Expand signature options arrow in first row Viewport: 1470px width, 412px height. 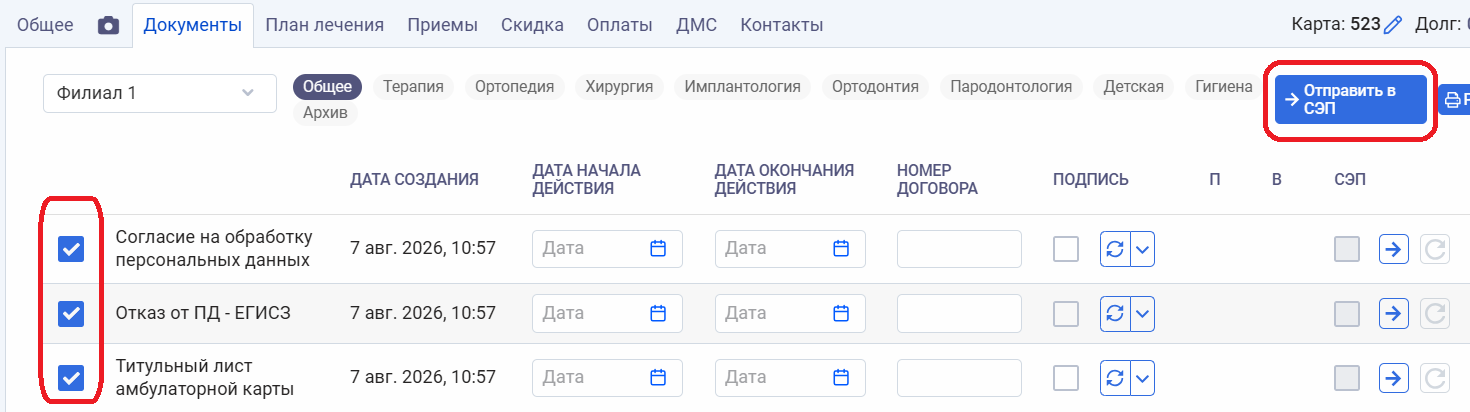1143,248
